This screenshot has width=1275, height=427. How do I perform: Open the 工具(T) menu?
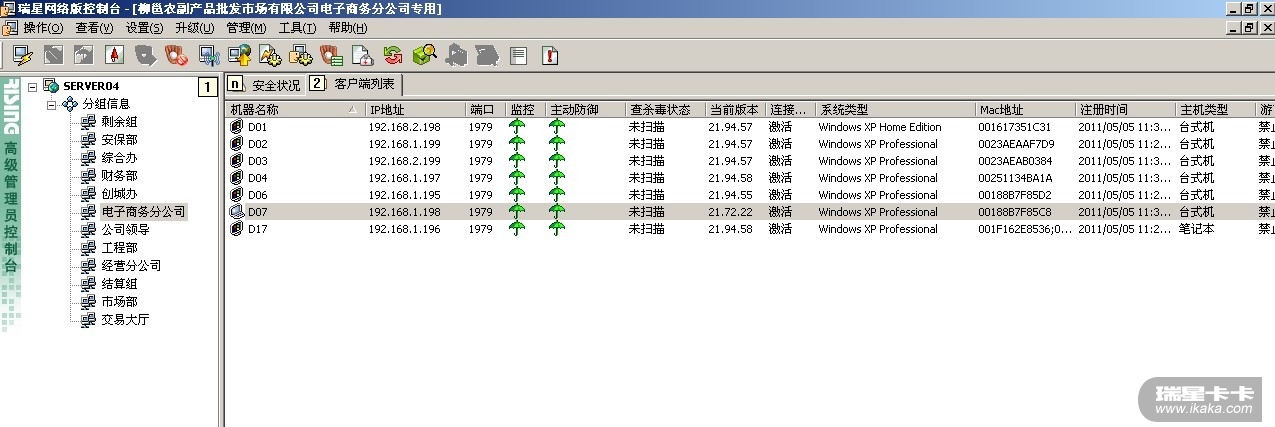(x=297, y=28)
